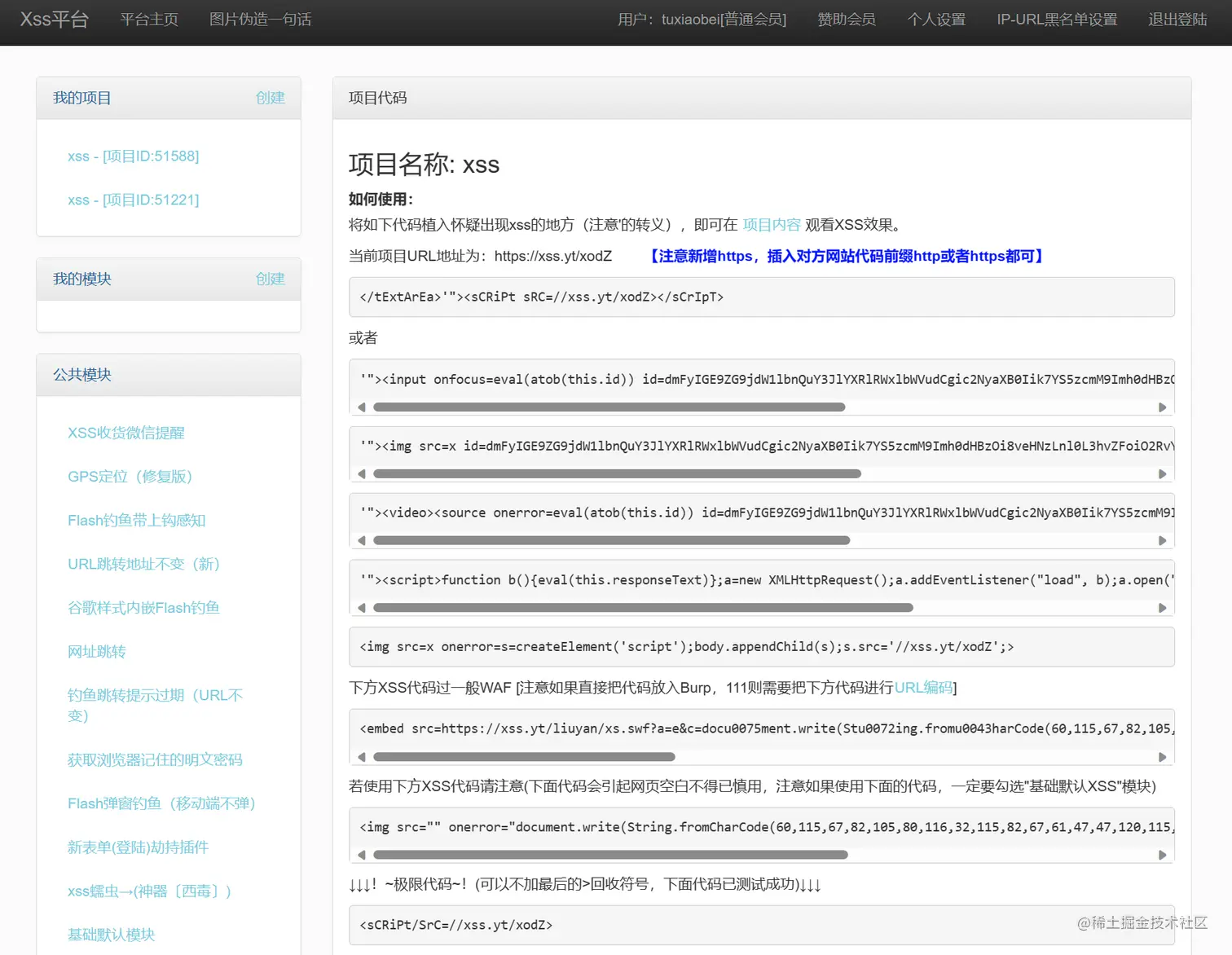
Task: Click the 我的模块 panel title
Action: (82, 279)
